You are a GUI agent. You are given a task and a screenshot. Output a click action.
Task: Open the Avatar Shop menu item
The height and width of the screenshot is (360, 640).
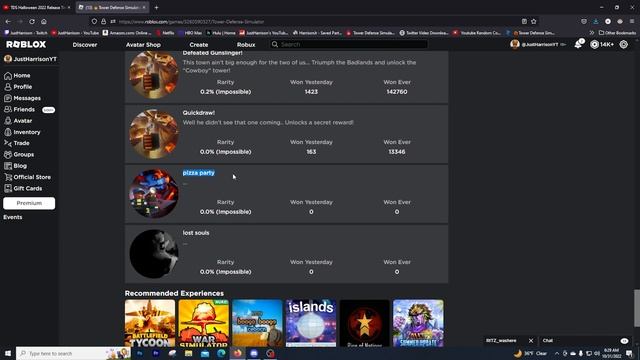pos(143,44)
